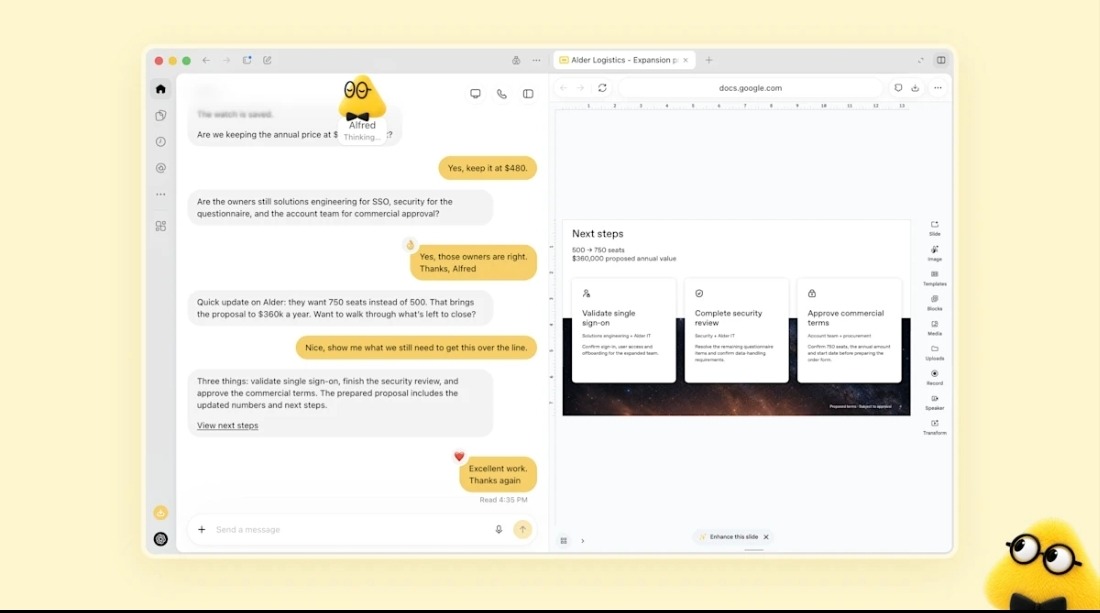Click the hand reaction on 'those owners are right'

coord(410,245)
